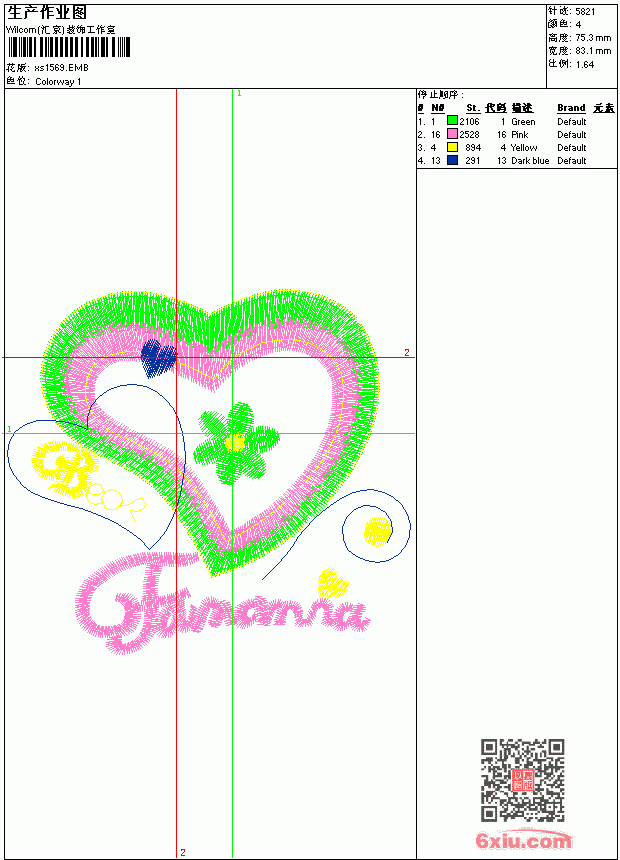The image size is (620, 860).
Task: Click the yellow dot inside blue swirl
Action: [377, 531]
